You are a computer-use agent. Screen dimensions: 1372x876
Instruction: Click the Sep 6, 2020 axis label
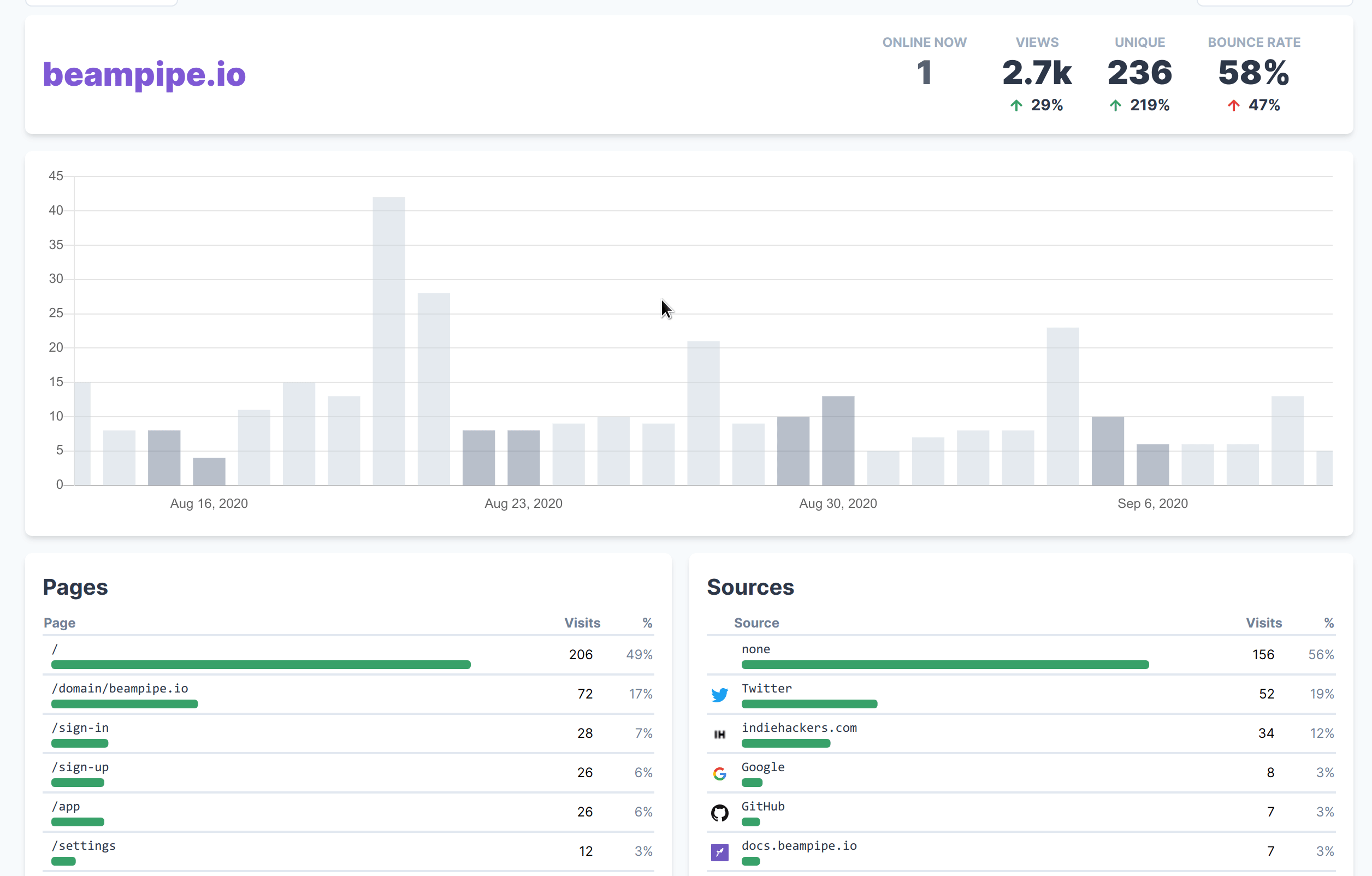click(x=1152, y=504)
